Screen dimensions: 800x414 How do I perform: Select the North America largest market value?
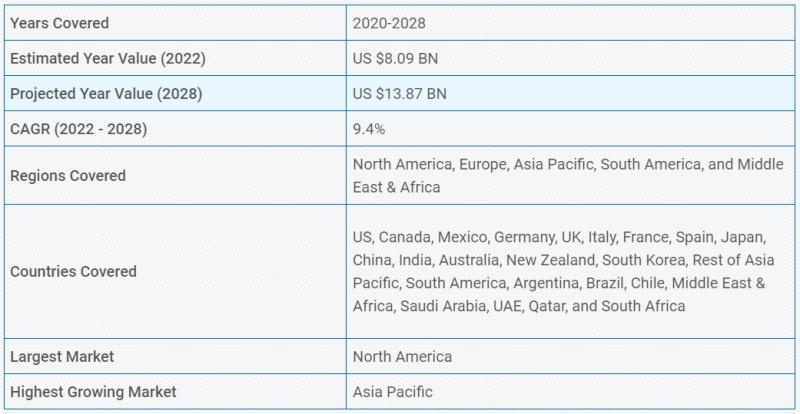(x=402, y=356)
